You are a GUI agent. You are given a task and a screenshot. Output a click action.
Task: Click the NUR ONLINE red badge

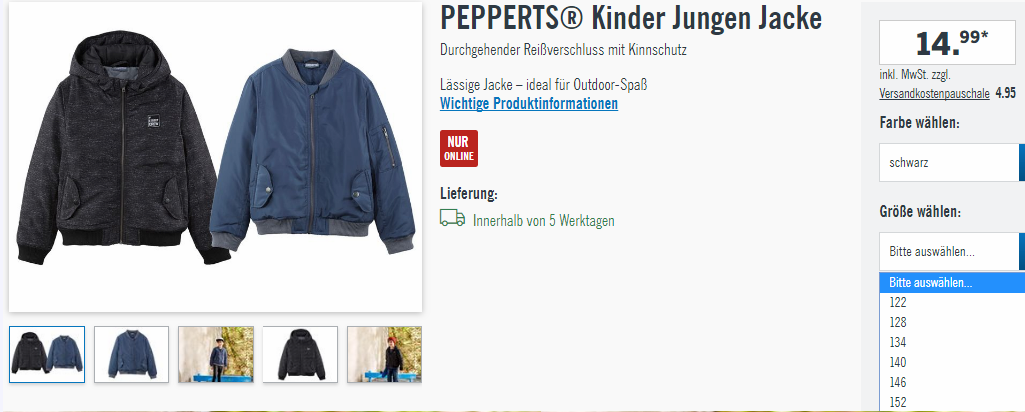459,148
